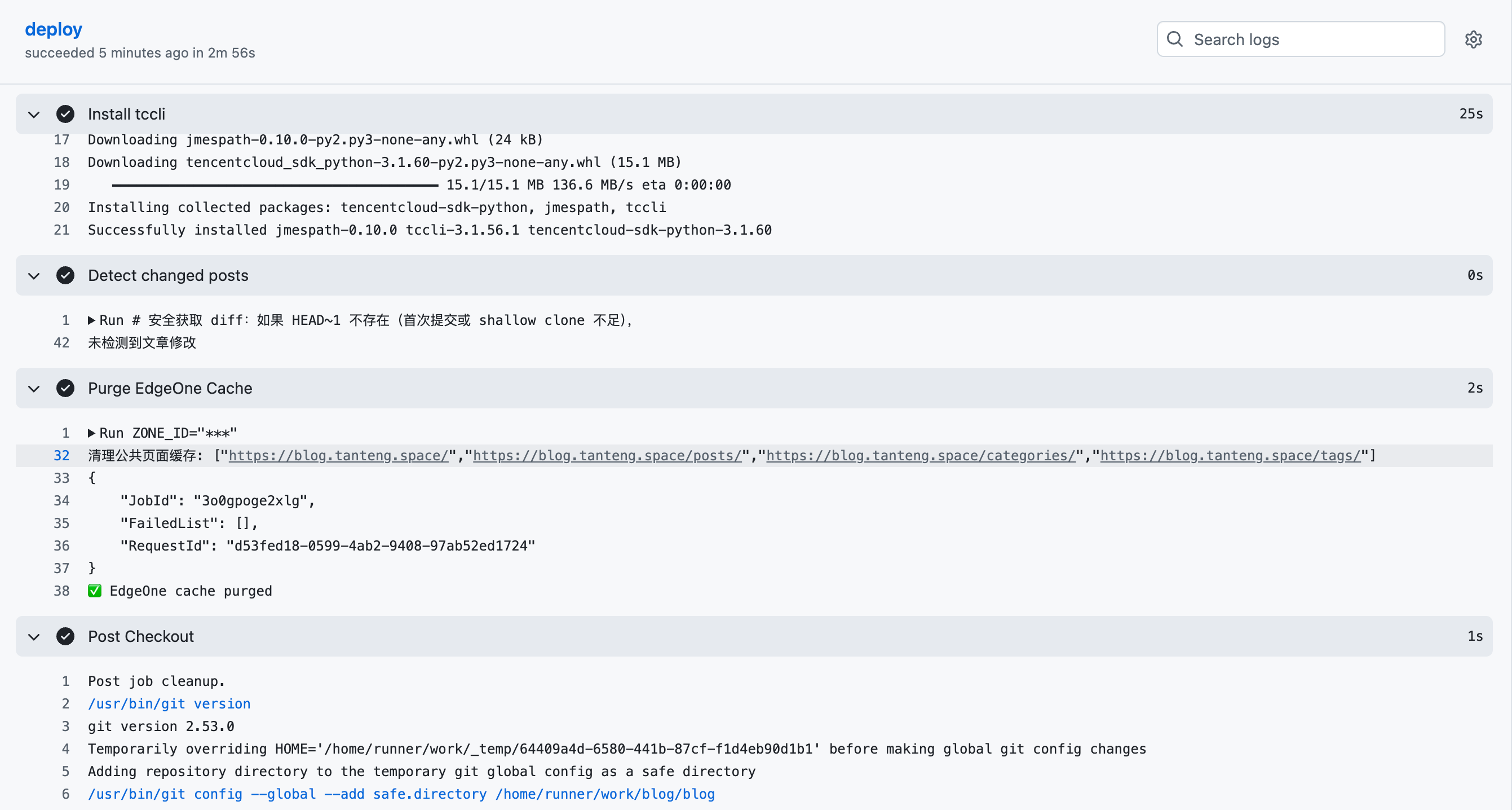Click green checkmark emoji on line 38

[x=95, y=591]
